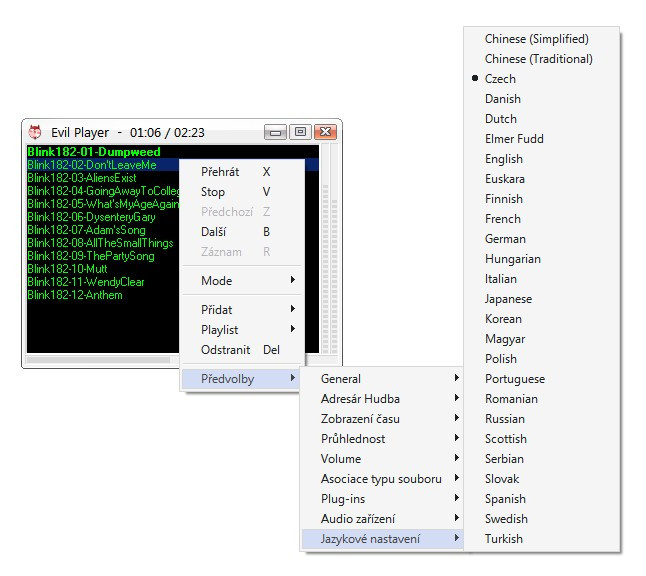Switch language to Danish
This screenshot has height=576, width=646.
coord(542,99)
